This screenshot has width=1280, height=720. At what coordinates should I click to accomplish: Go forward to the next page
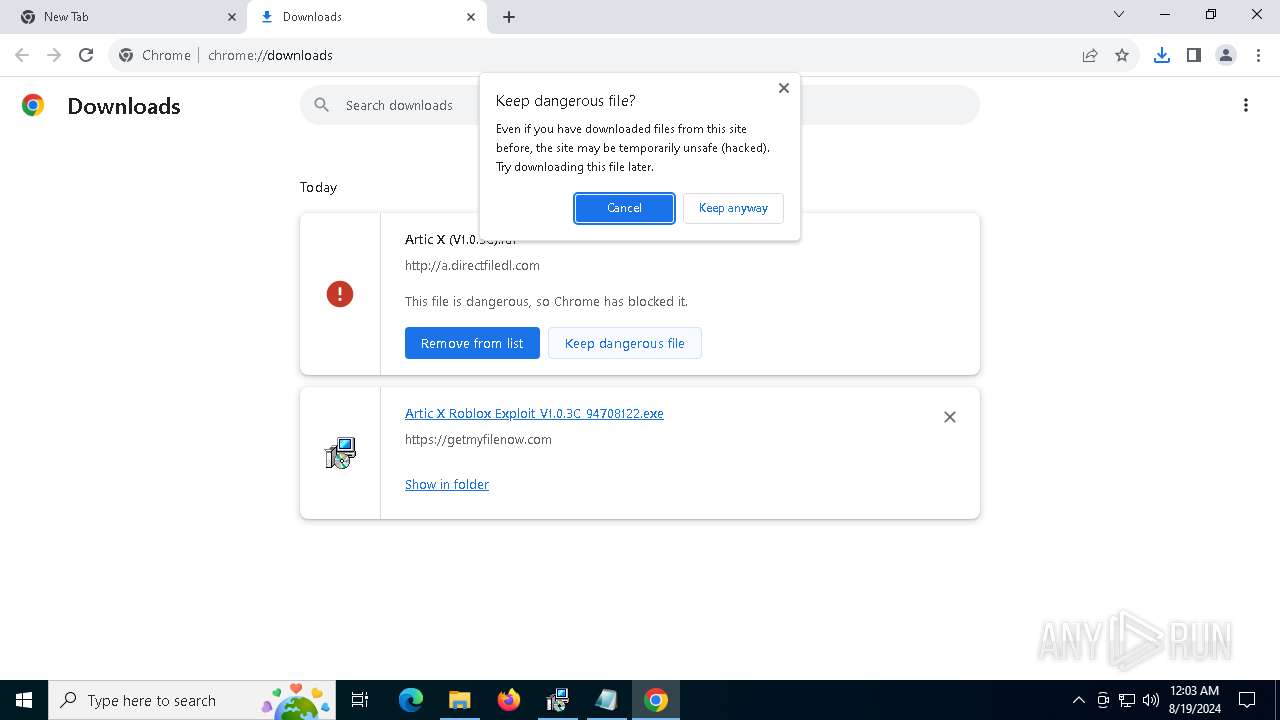54,55
